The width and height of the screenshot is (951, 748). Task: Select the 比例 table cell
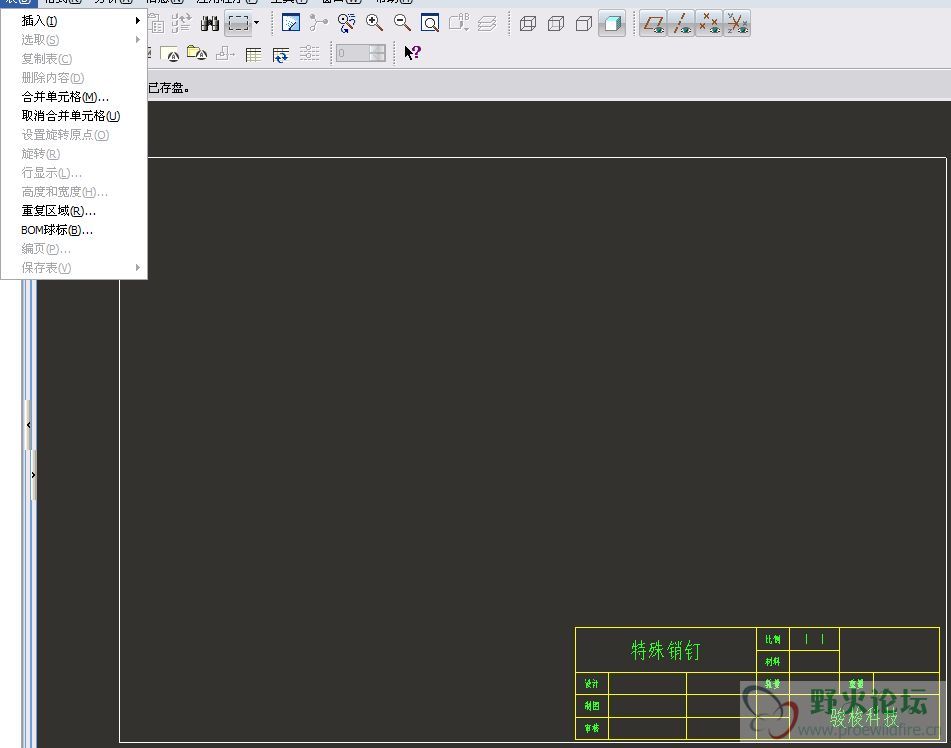pos(773,639)
